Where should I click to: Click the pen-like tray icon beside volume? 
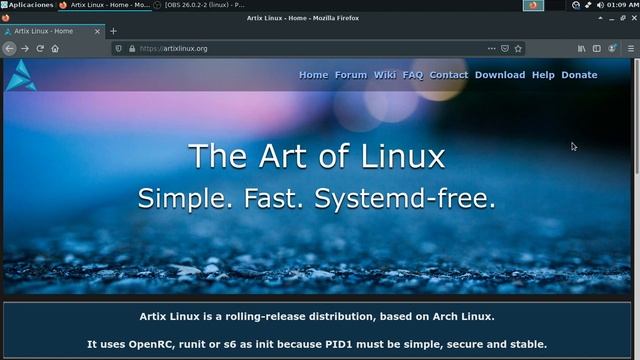588,5
